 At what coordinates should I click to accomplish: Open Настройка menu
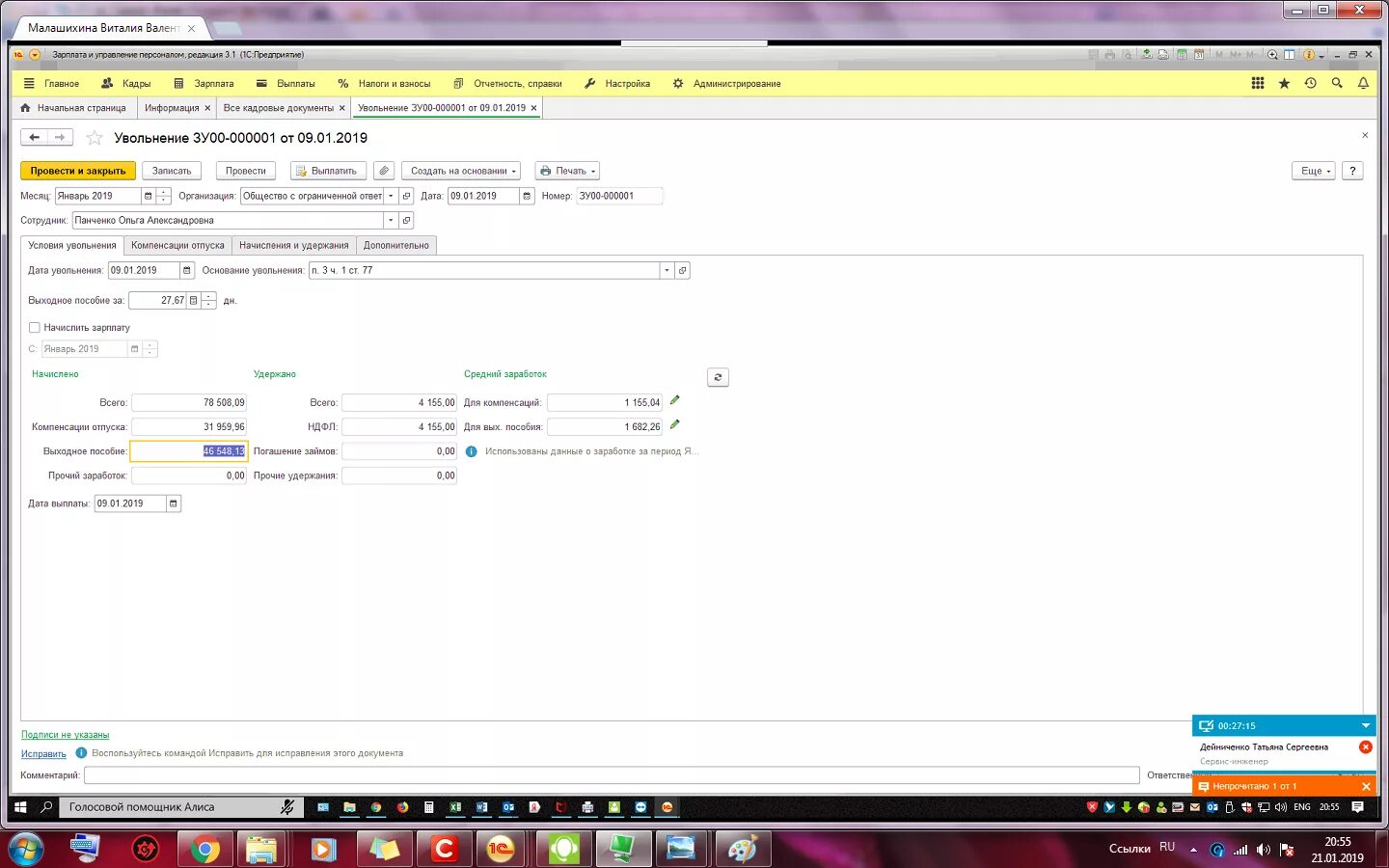coord(617,84)
